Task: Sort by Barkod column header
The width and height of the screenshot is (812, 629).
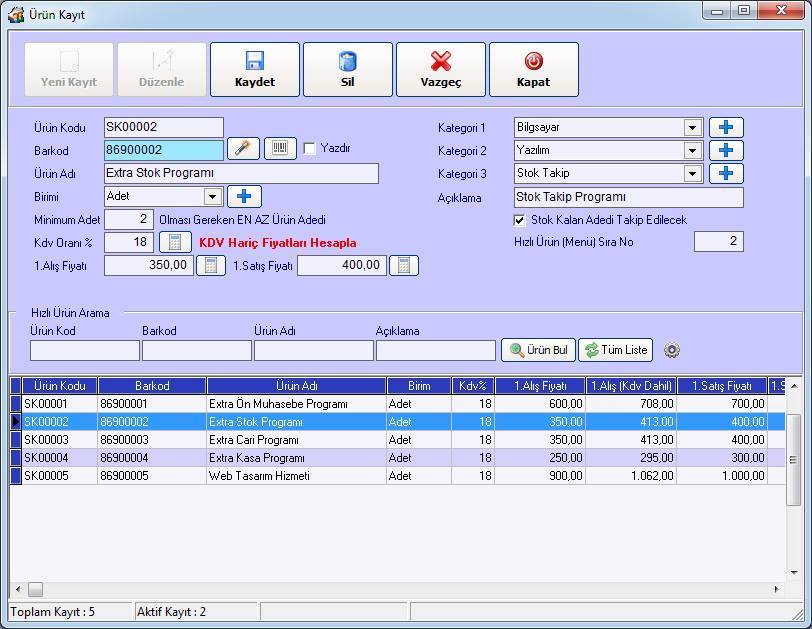Action: tap(152, 386)
